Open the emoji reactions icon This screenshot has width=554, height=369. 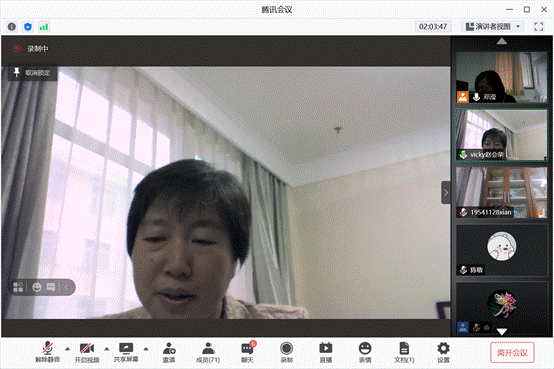click(365, 352)
